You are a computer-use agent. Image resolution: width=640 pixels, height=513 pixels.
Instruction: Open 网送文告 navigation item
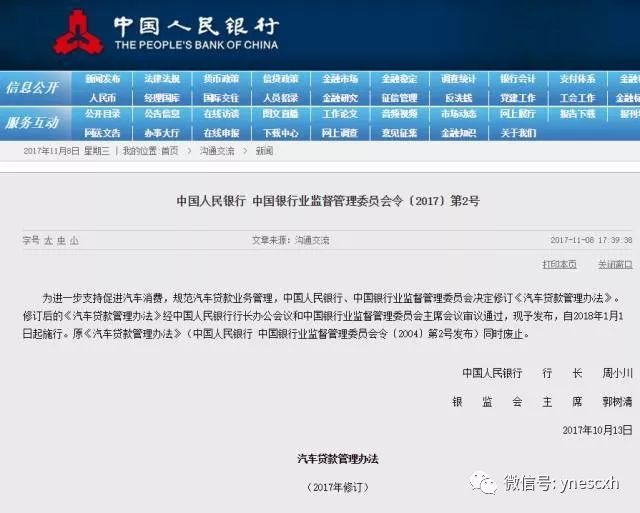(103, 133)
